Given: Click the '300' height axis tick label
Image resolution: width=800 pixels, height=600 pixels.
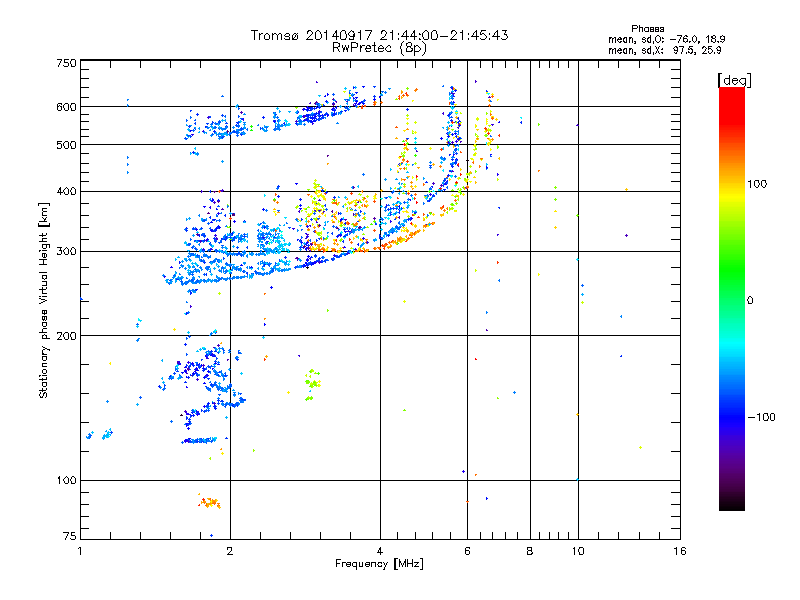Looking at the screenshot, I should tap(67, 252).
